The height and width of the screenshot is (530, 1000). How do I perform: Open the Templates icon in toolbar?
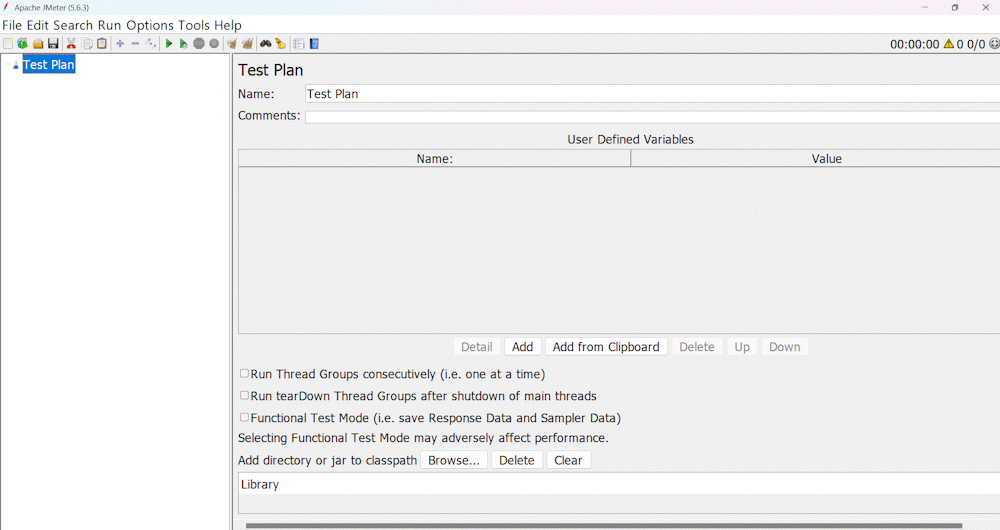(x=22, y=43)
